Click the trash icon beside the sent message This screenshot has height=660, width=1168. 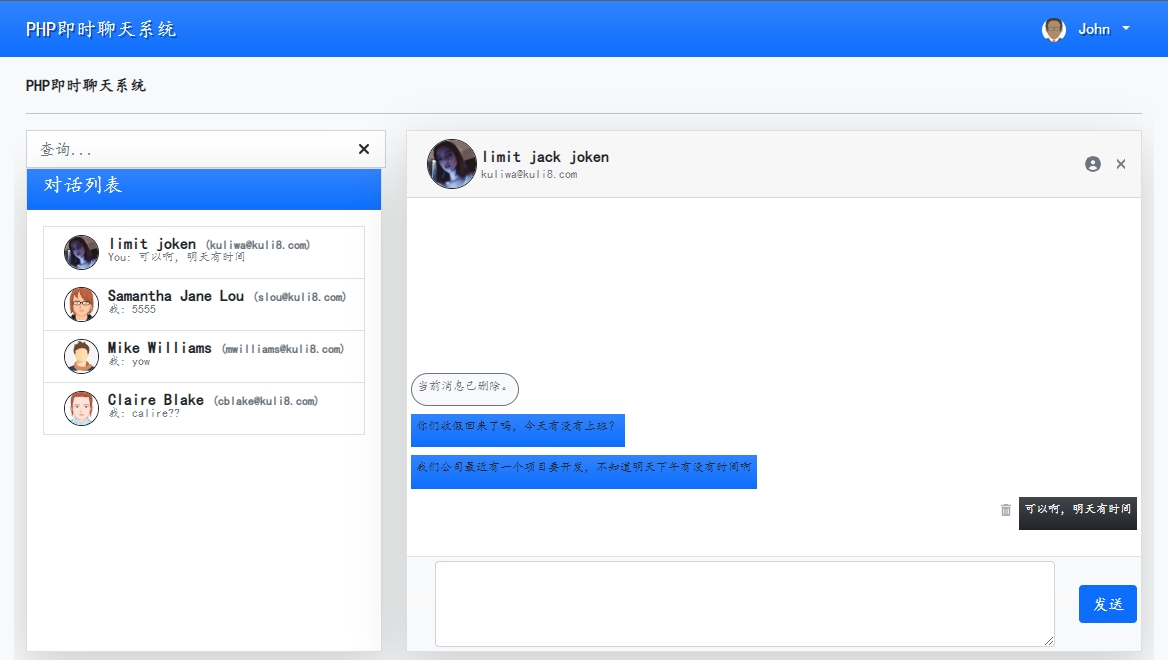(1006, 510)
